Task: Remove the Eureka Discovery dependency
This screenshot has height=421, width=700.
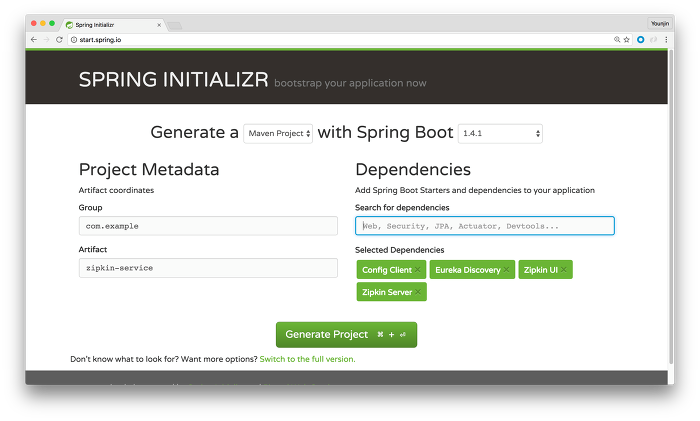Action: point(507,270)
